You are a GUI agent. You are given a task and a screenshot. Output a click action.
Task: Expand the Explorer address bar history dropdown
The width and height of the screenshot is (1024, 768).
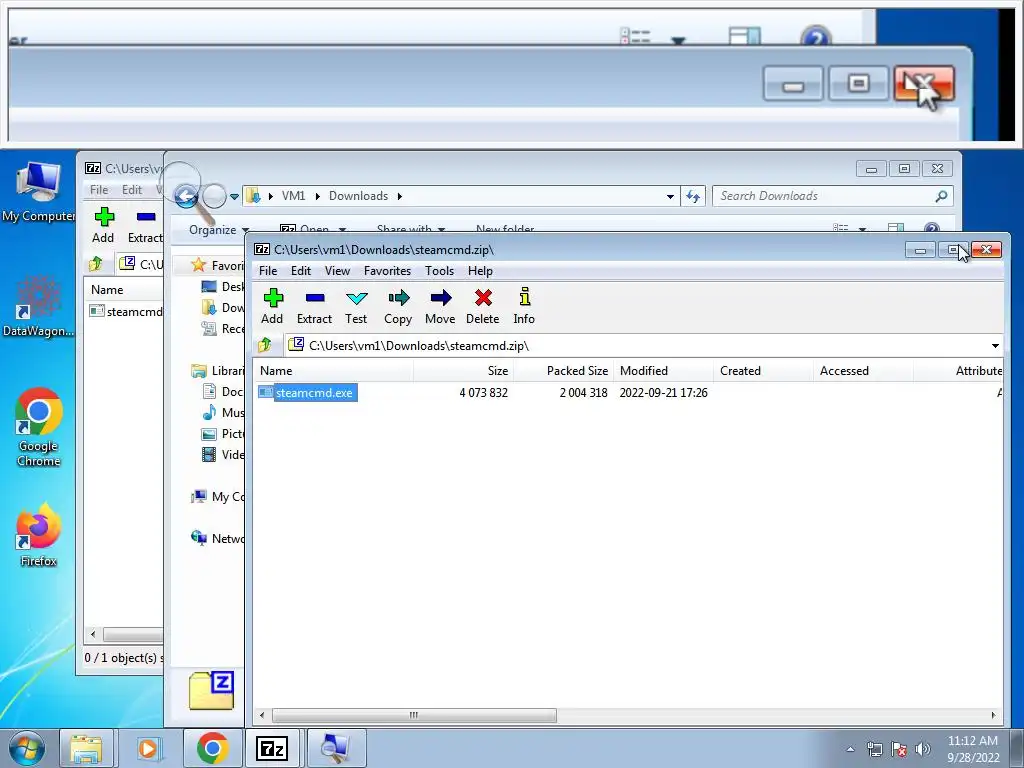(x=670, y=196)
